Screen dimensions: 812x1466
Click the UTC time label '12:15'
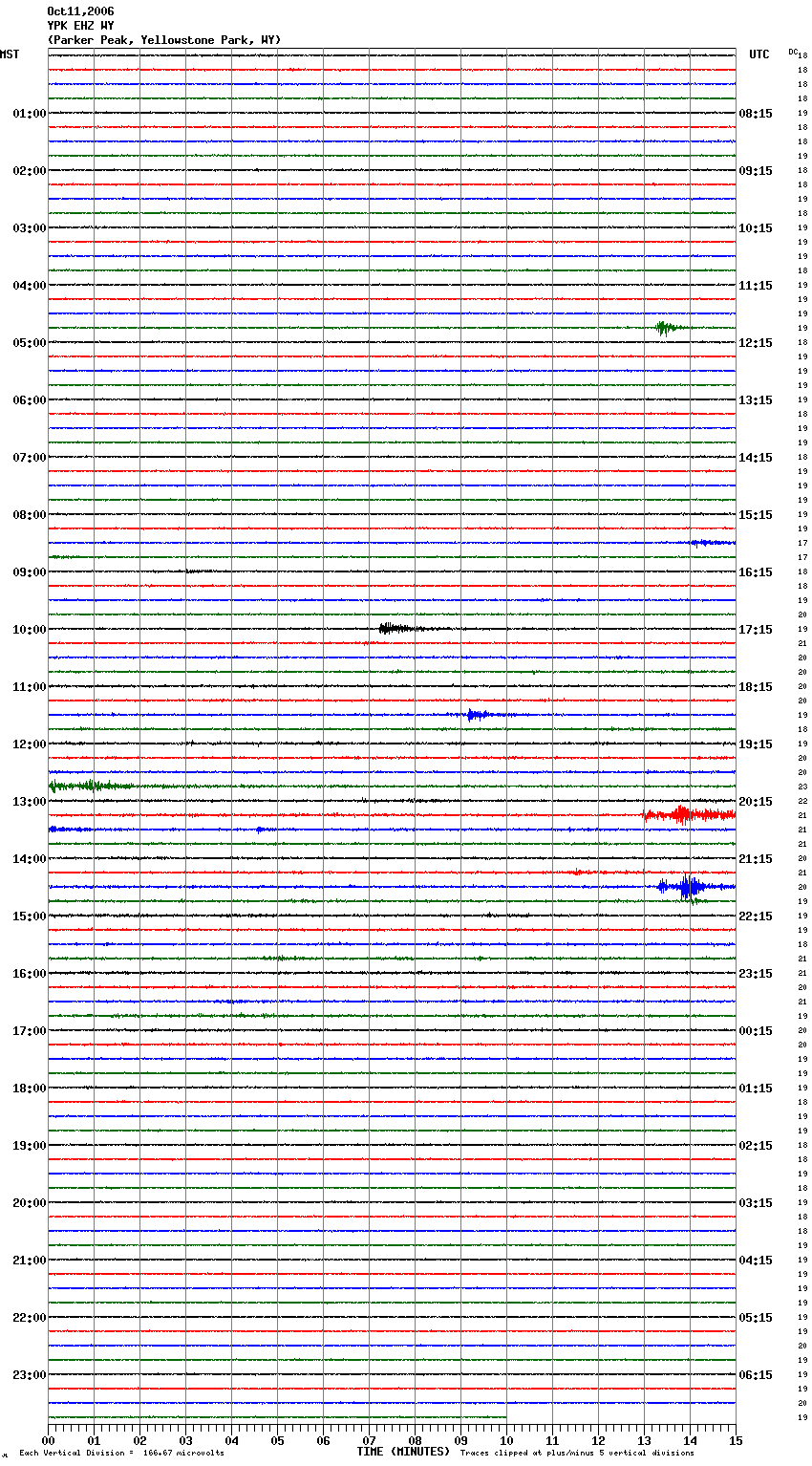click(756, 343)
